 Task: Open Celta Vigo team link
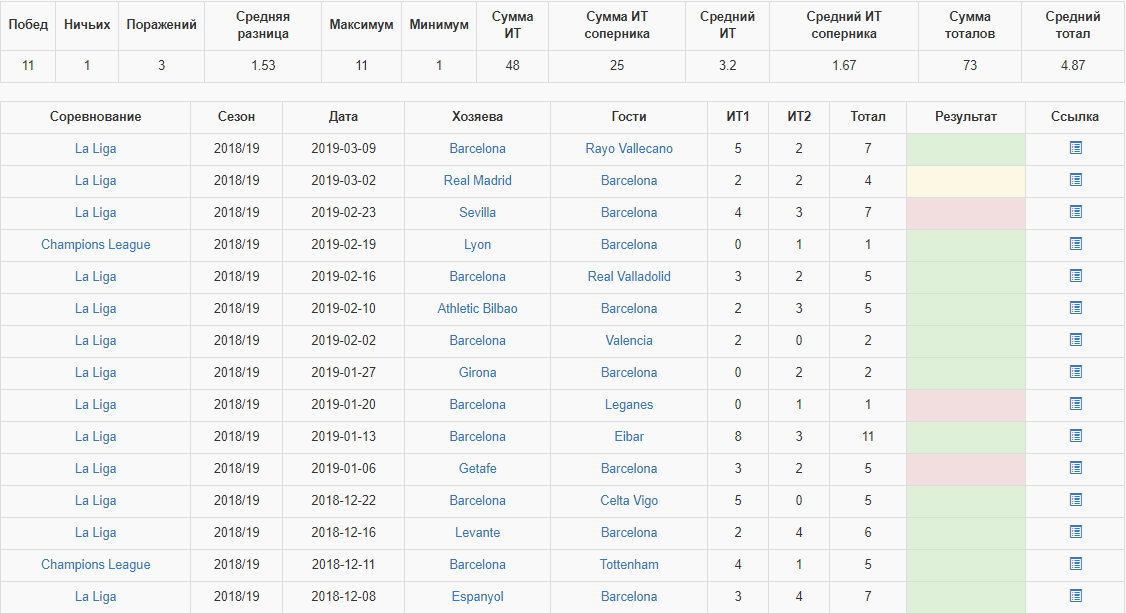(x=629, y=500)
